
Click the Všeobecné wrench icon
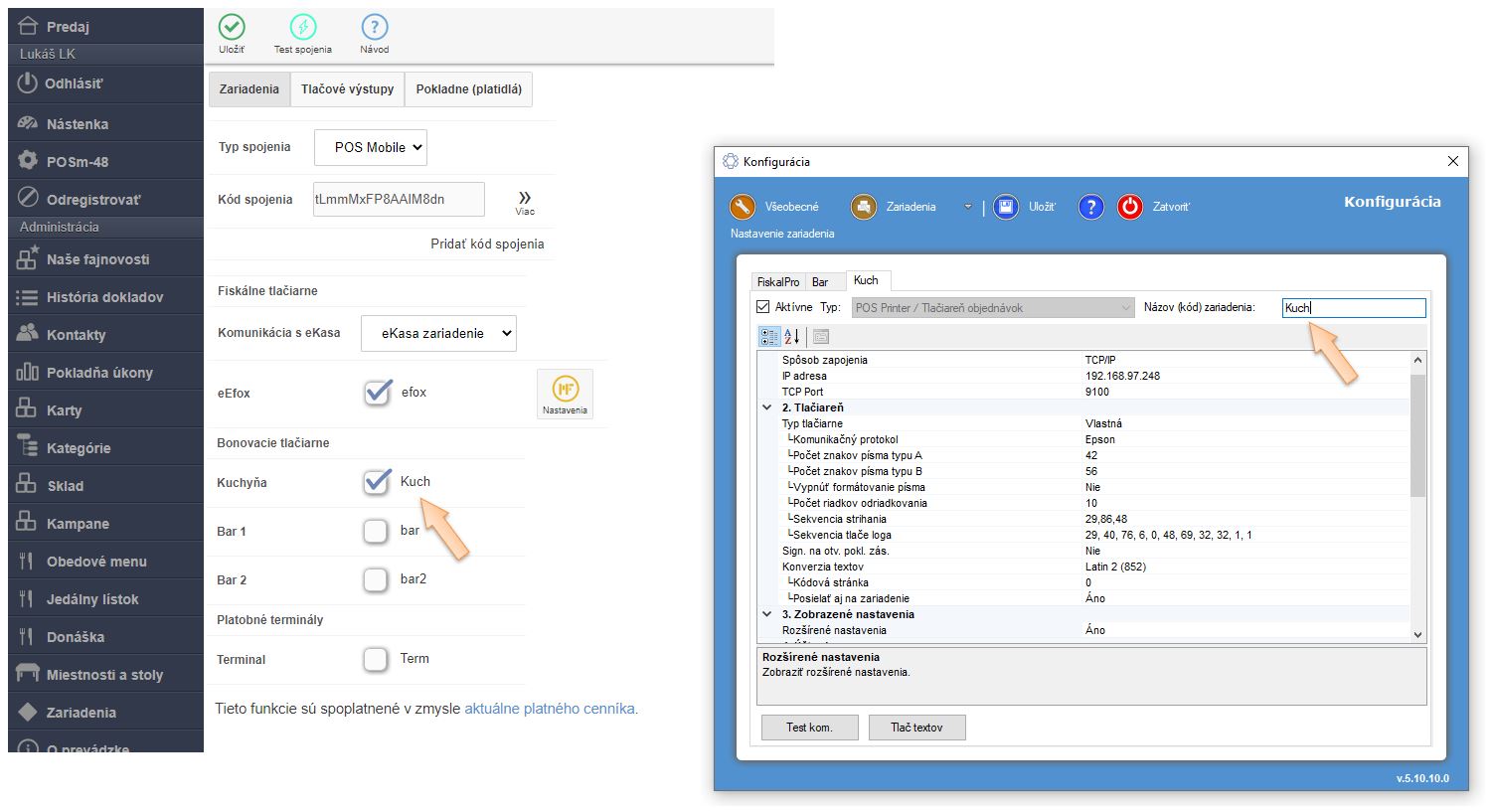pyautogui.click(x=743, y=207)
